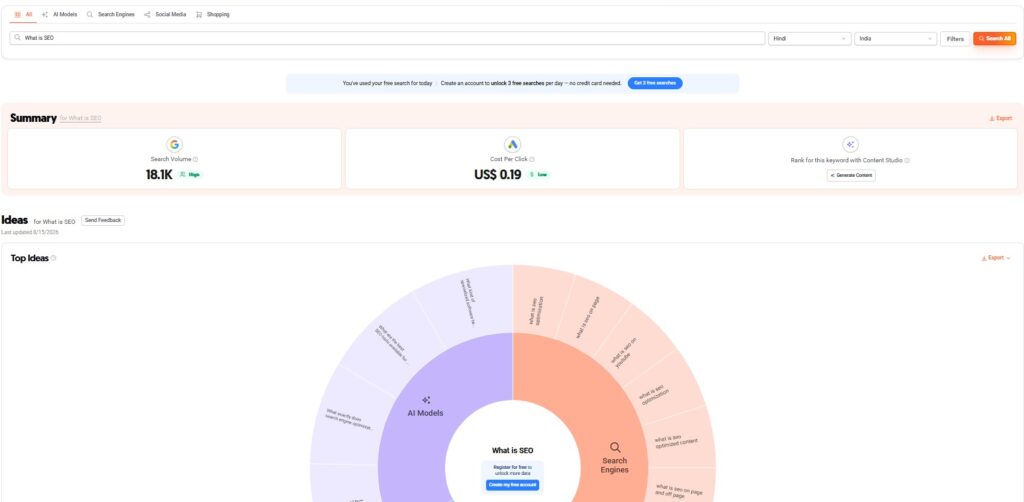Click the Google logo above Search Volume
The image size is (1024, 502).
pyautogui.click(x=174, y=145)
